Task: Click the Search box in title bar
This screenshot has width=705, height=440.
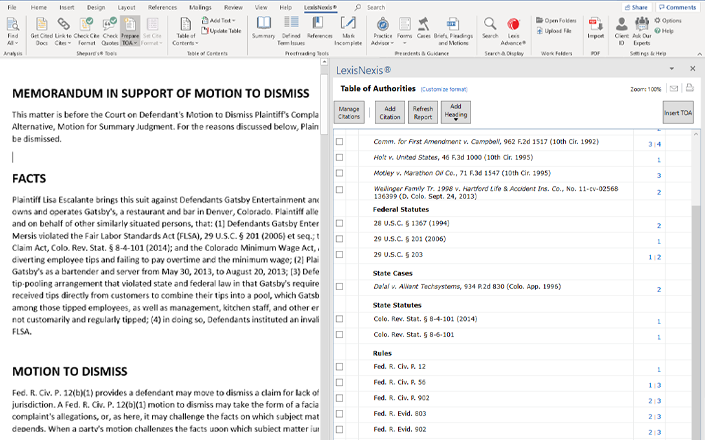Action: (377, 7)
